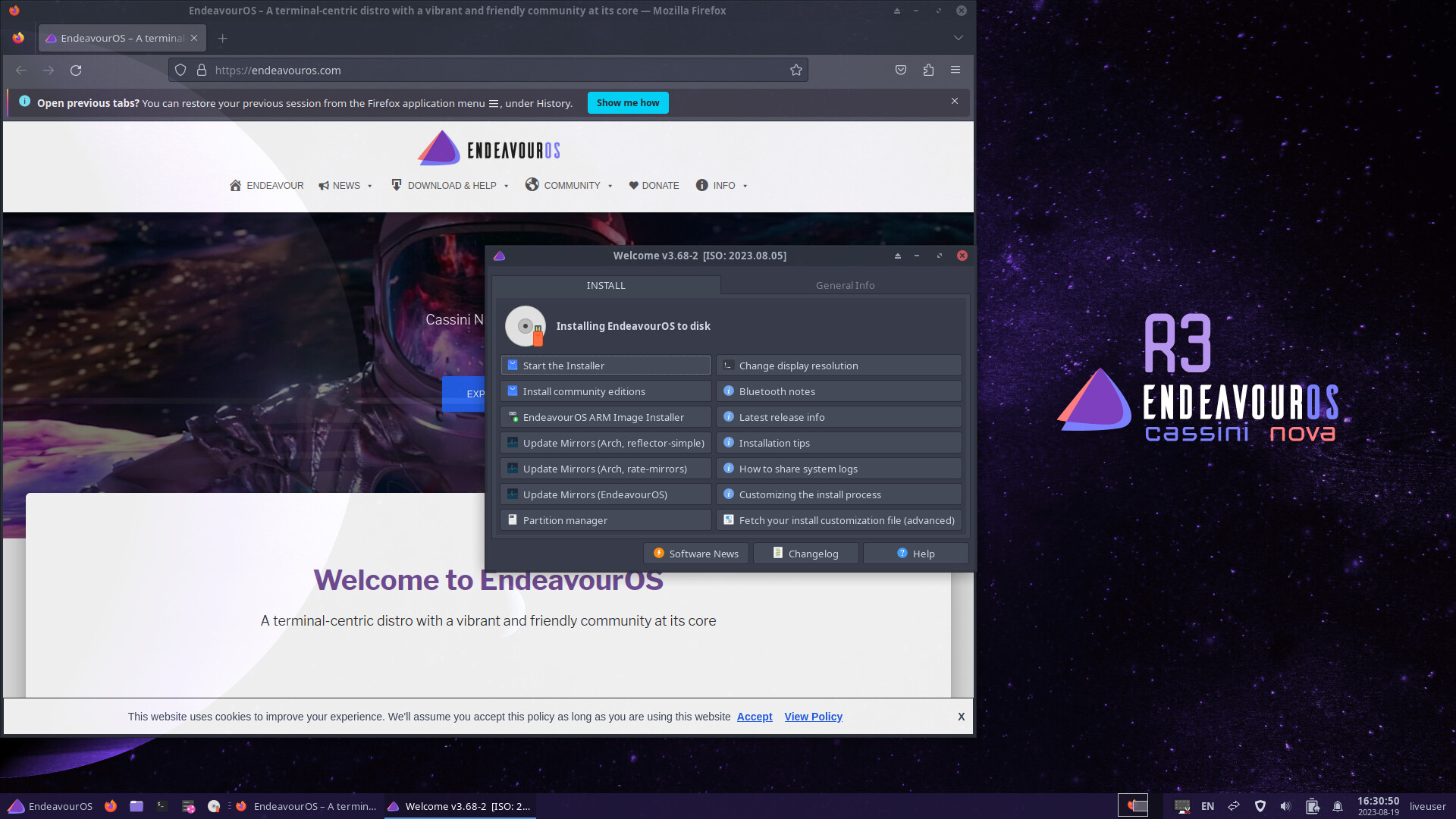This screenshot has height=819, width=1456.
Task: Launch the terminal from the taskbar
Action: click(162, 806)
